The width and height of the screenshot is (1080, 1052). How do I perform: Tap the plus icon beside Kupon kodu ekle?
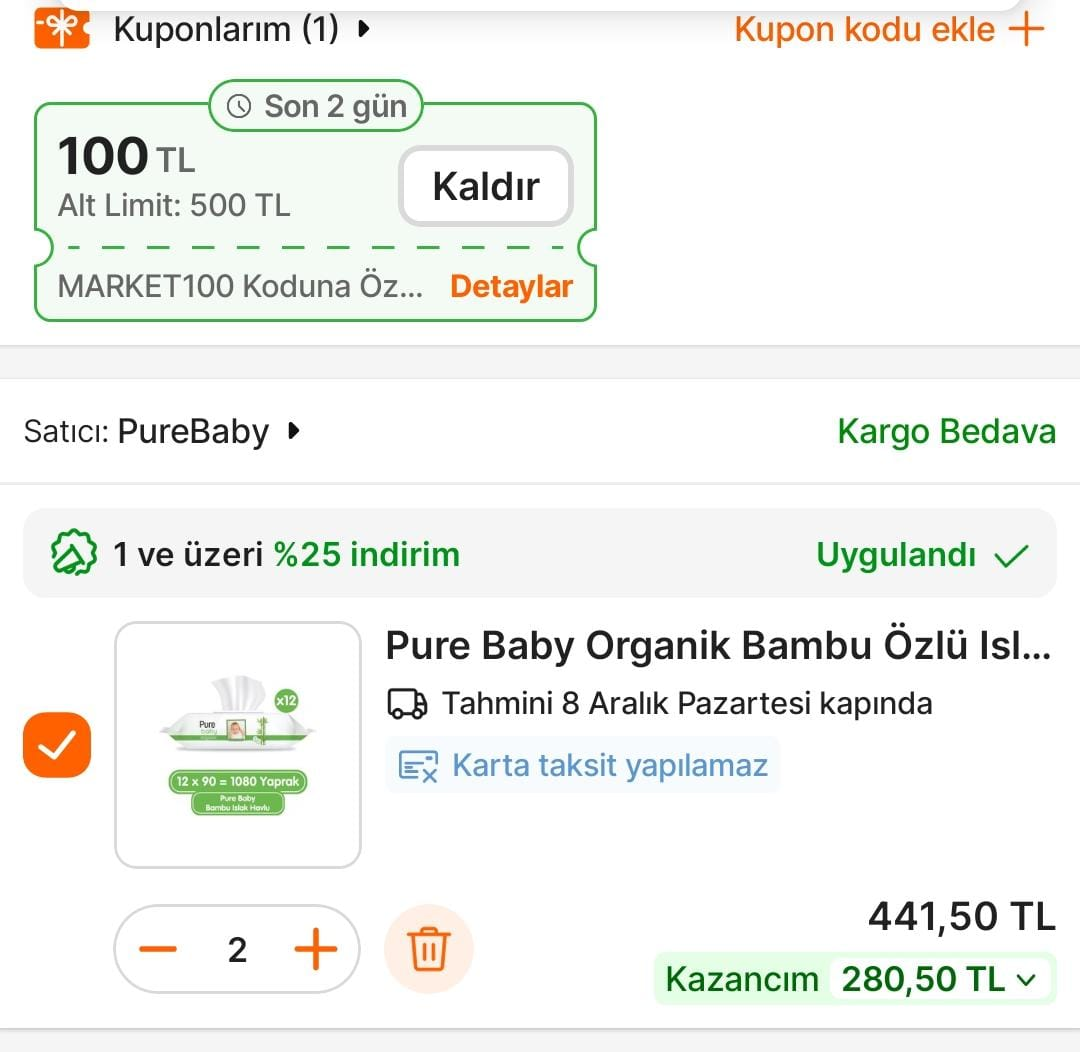click(1026, 29)
